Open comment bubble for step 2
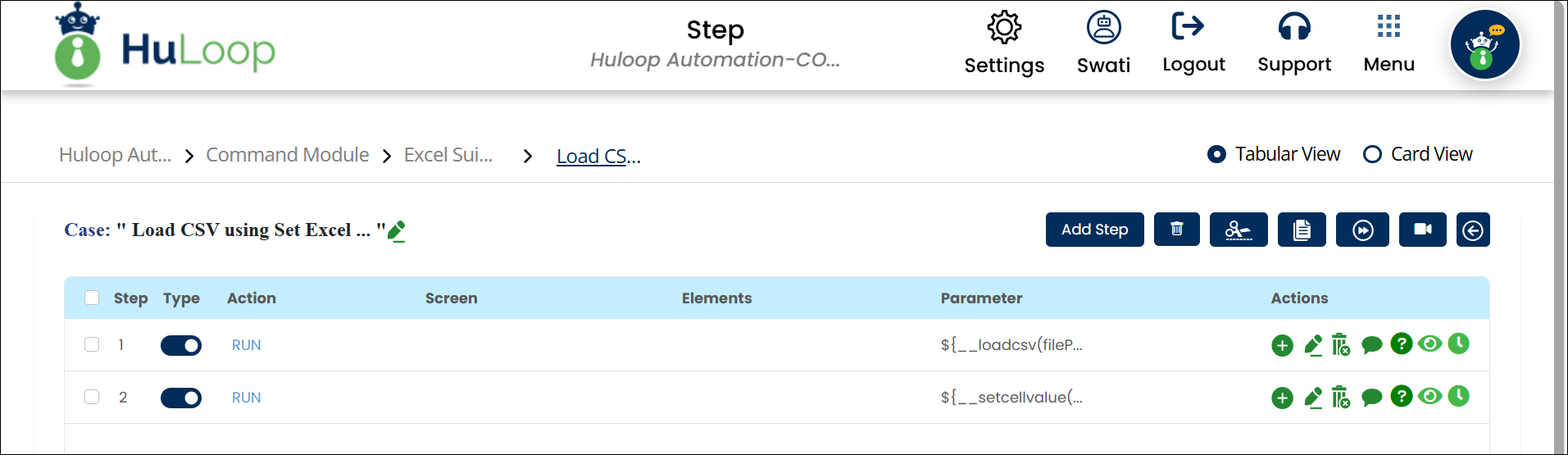The image size is (1568, 455). [1371, 398]
